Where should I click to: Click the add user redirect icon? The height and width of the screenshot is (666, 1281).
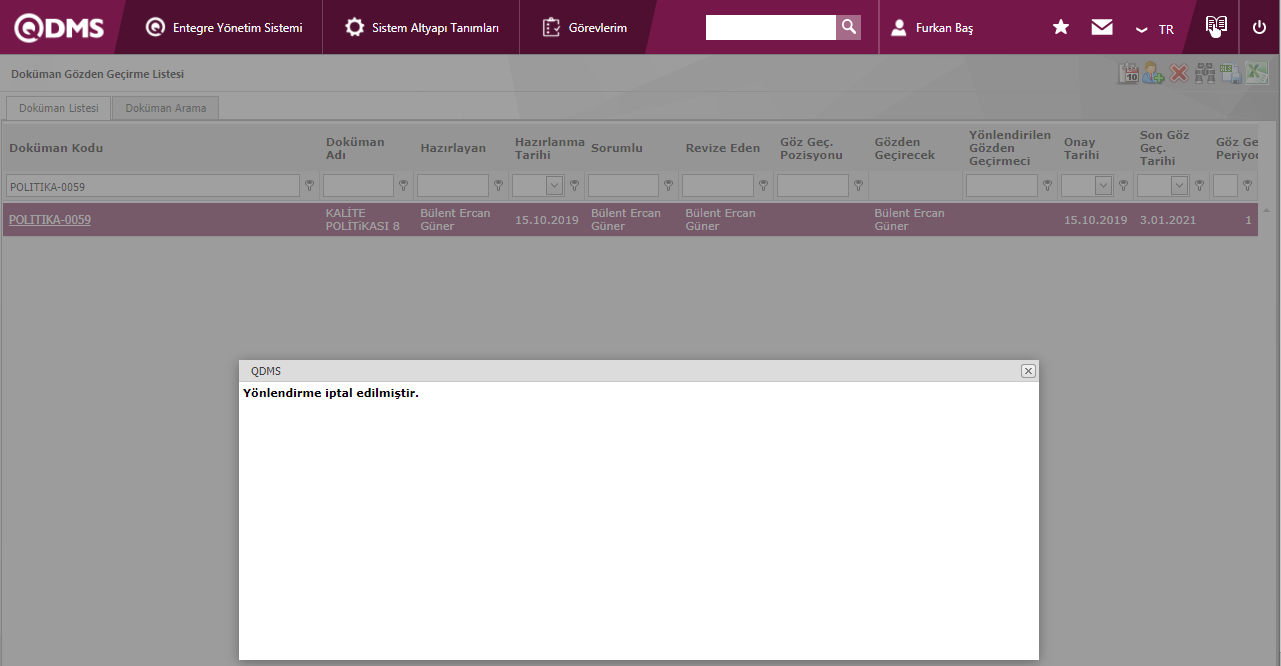pyautogui.click(x=1153, y=73)
